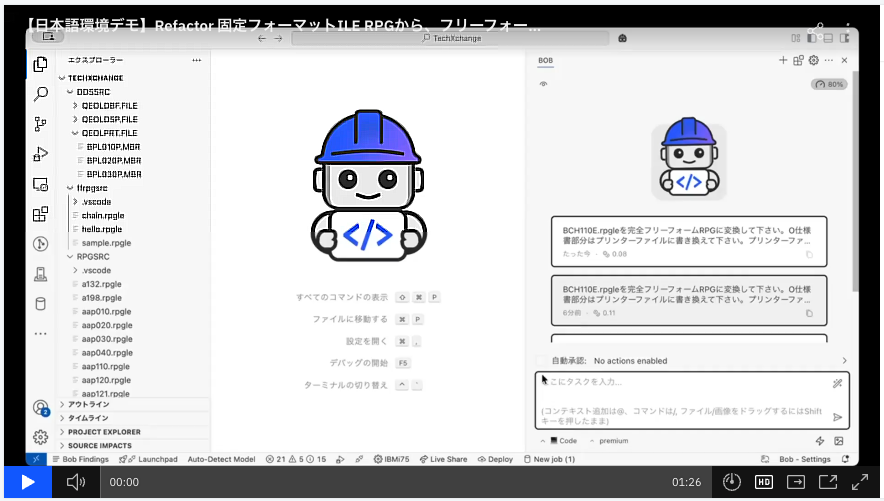The height and width of the screenshot is (501, 884).
Task: Click the lightning bolt icon below input
Action: tap(820, 441)
